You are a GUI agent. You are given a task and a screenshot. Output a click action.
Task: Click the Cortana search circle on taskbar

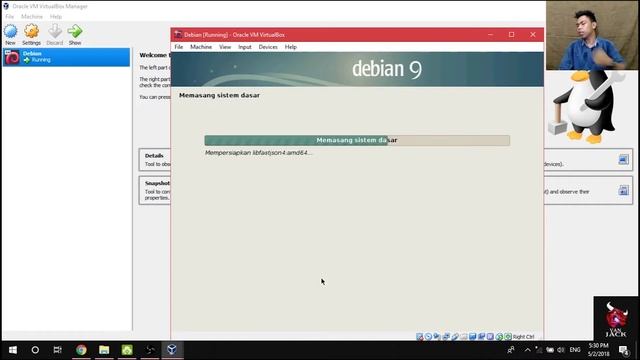click(35, 350)
